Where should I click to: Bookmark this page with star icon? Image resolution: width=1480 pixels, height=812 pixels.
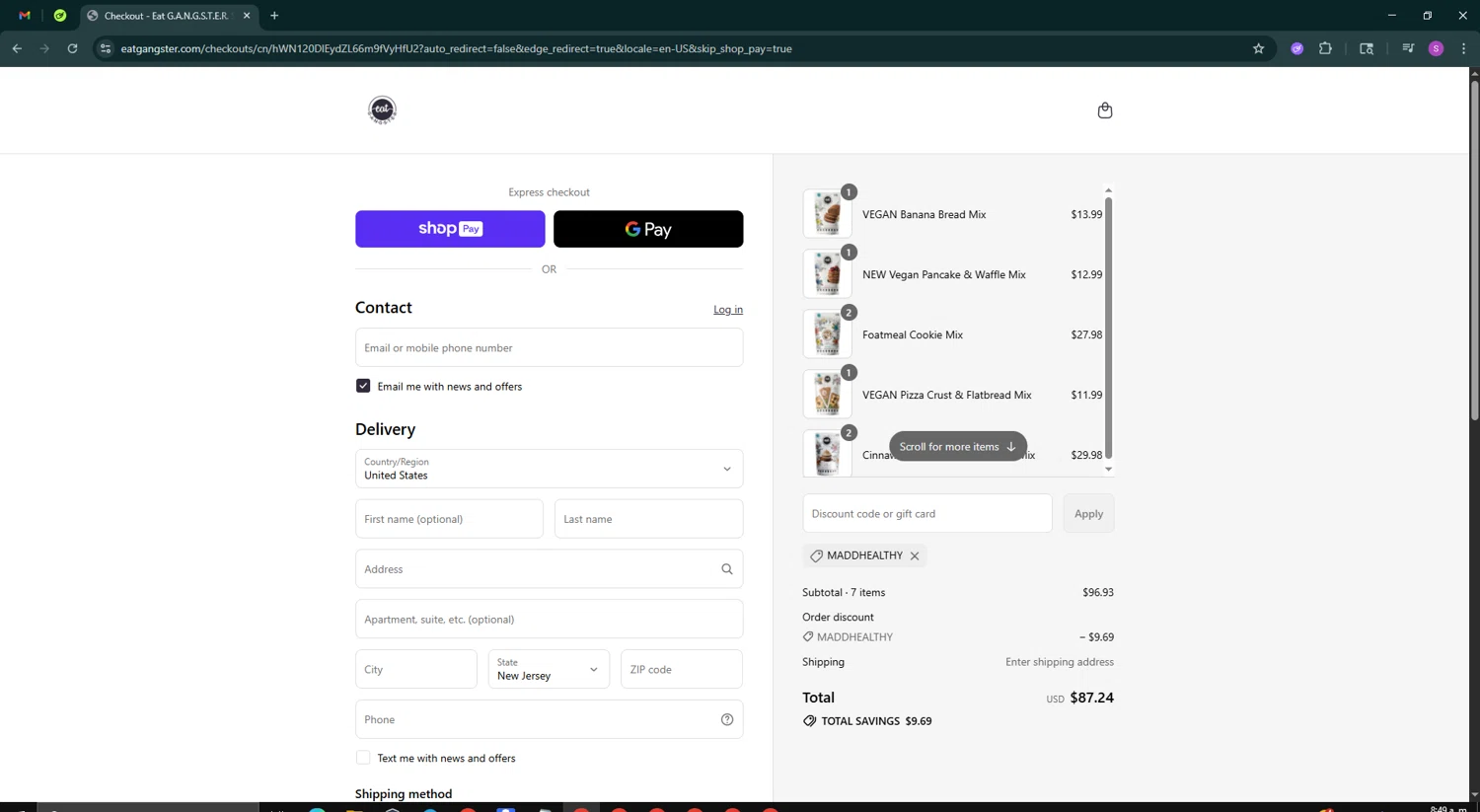tap(1258, 48)
